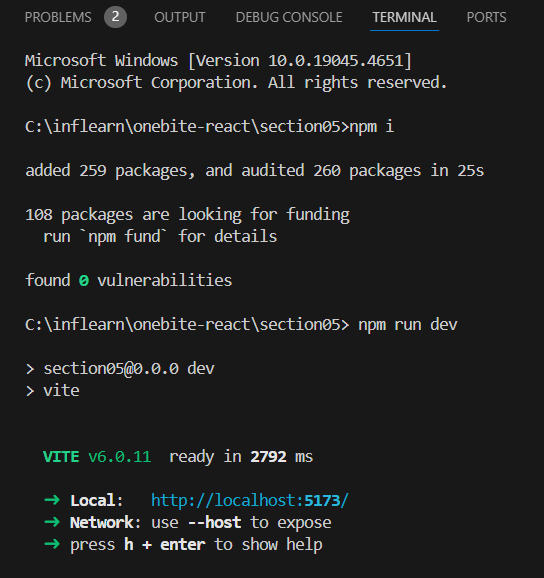
Task: Open the PROBLEMS panel tab
Action: tap(58, 17)
